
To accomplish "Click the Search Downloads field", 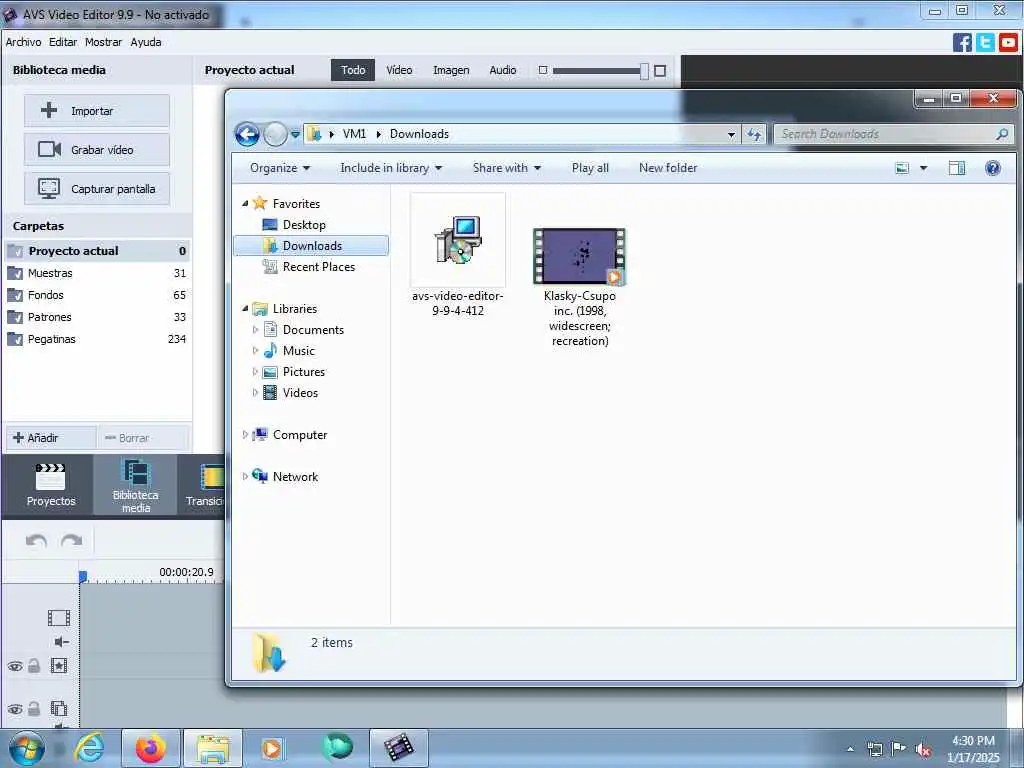I will (894, 134).
